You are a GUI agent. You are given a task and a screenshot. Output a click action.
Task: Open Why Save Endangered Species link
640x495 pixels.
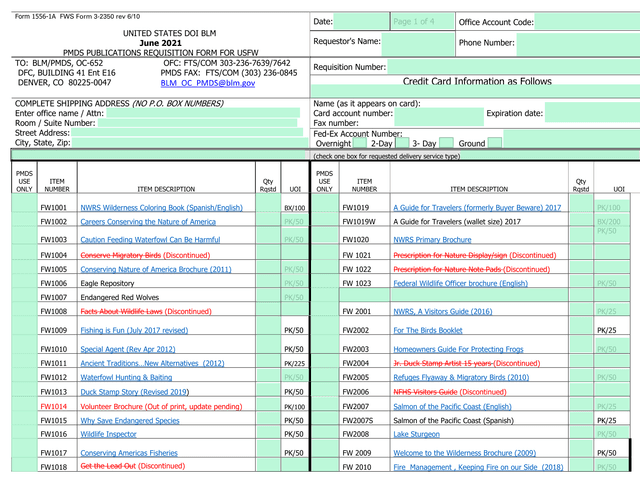pos(130,420)
